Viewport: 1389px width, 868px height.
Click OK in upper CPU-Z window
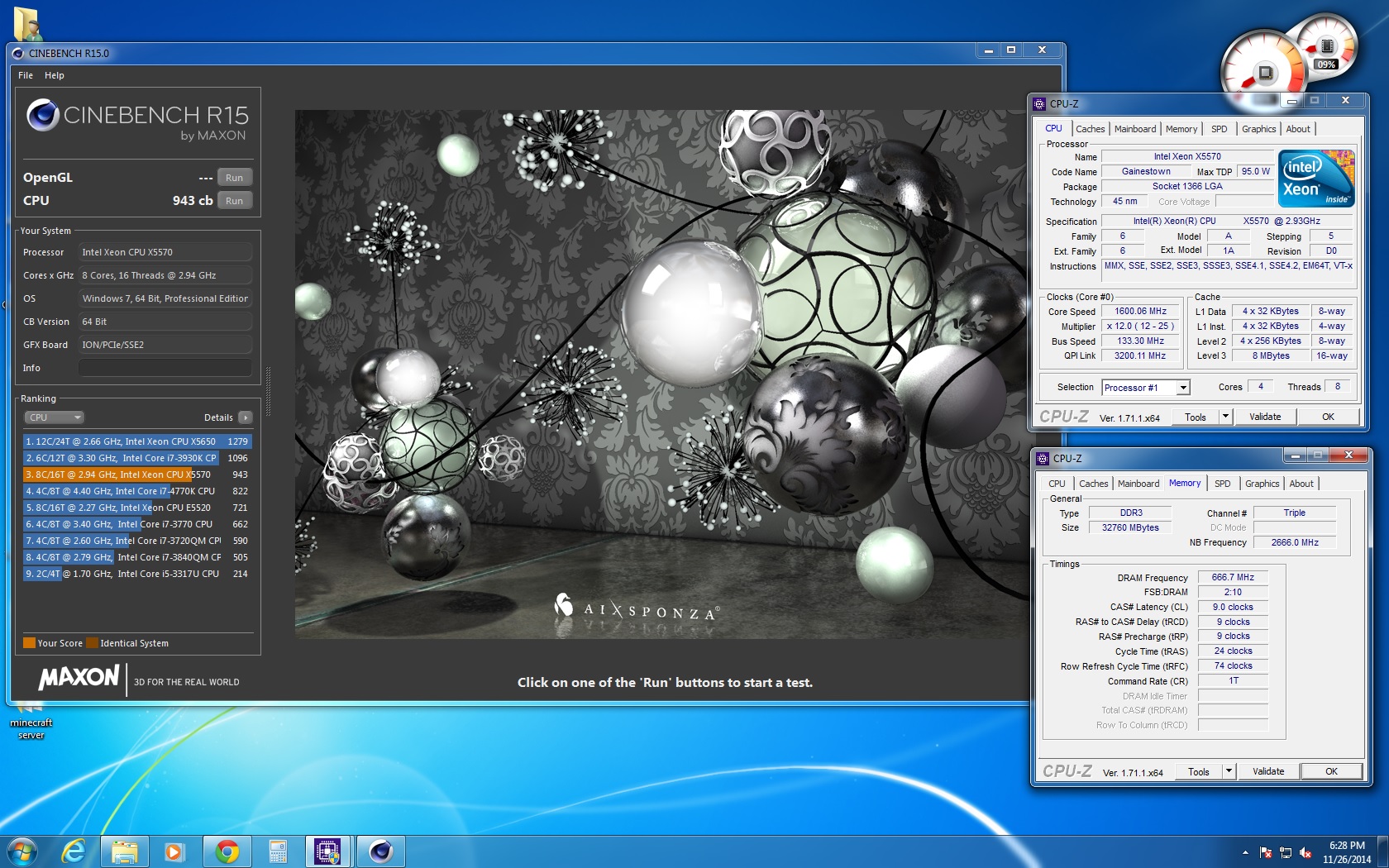(x=1328, y=417)
